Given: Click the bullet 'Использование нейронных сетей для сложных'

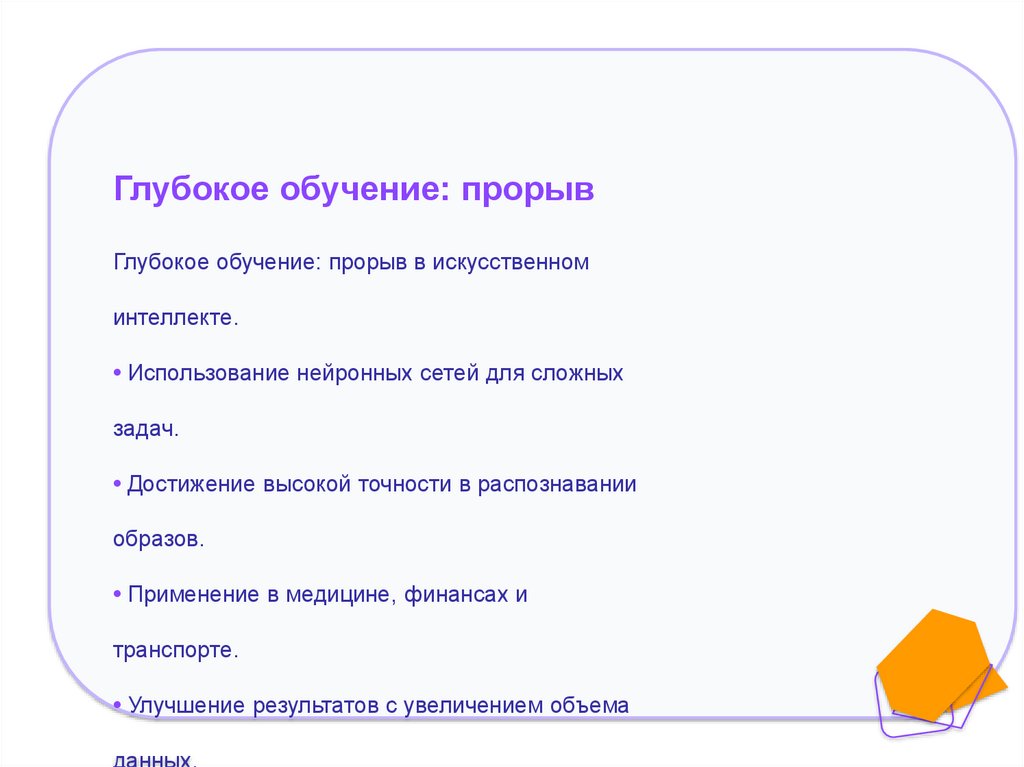Looking at the screenshot, I should click(368, 372).
